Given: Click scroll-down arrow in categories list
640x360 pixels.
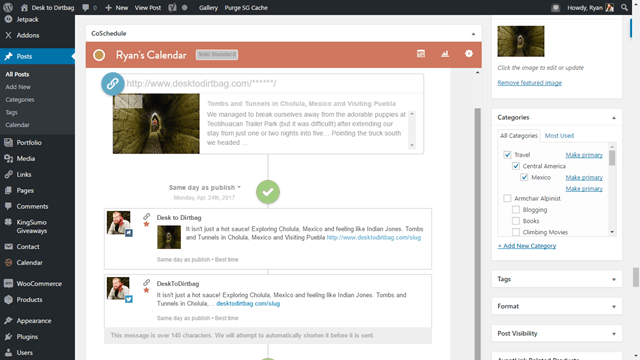Looking at the screenshot, I should pos(612,232).
